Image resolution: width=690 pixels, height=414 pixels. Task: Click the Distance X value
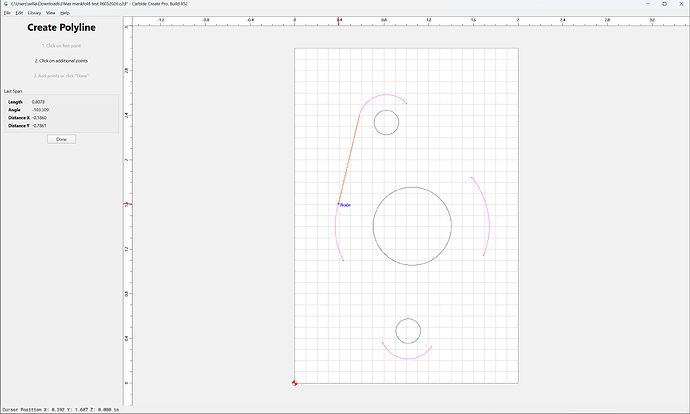(x=39, y=117)
